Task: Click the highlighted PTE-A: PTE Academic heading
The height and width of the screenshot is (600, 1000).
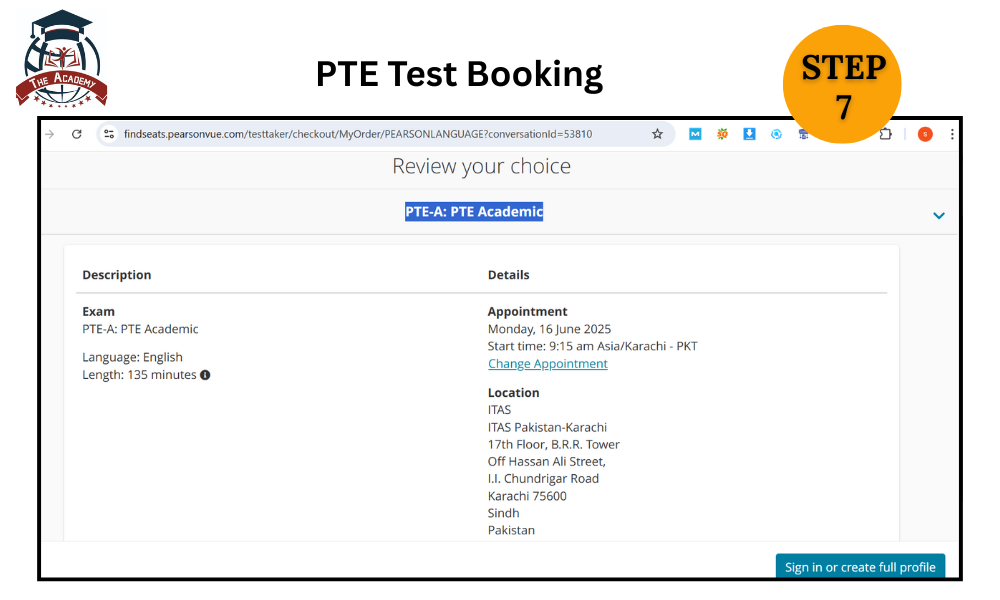Action: point(474,212)
